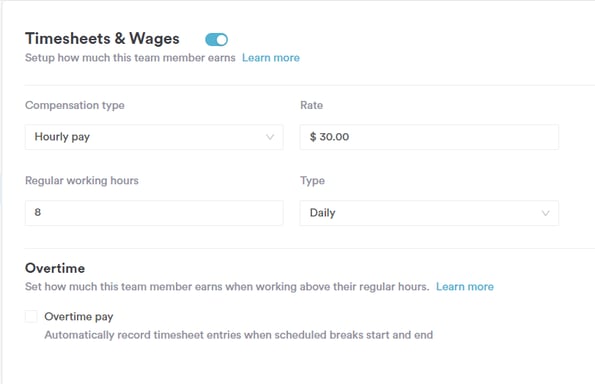This screenshot has height=384, width=595.
Task: Enable the Overtime pay checkbox
Action: click(x=31, y=316)
